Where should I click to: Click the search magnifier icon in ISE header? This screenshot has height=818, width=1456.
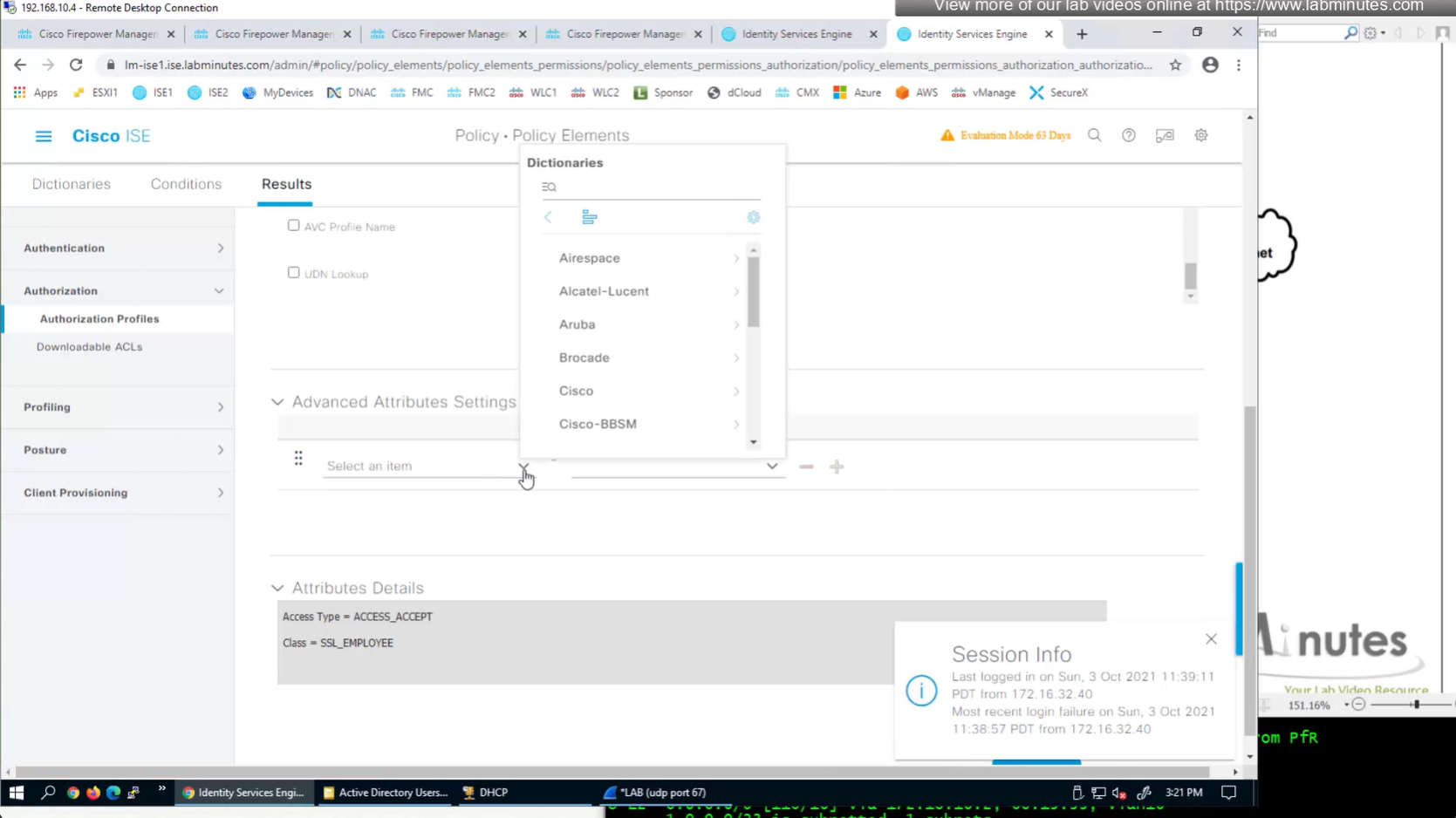(x=1094, y=135)
